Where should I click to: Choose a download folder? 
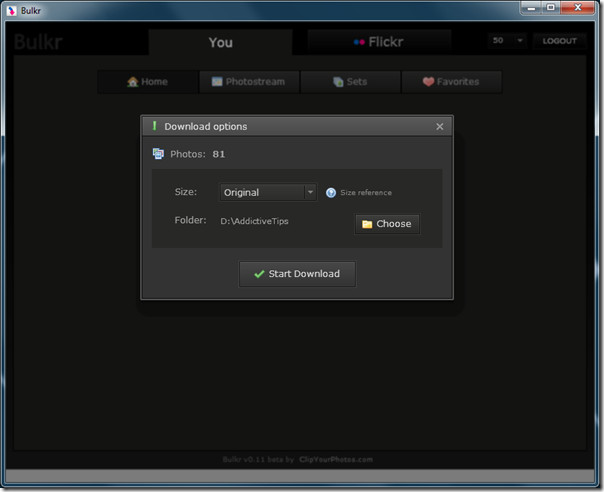(387, 224)
